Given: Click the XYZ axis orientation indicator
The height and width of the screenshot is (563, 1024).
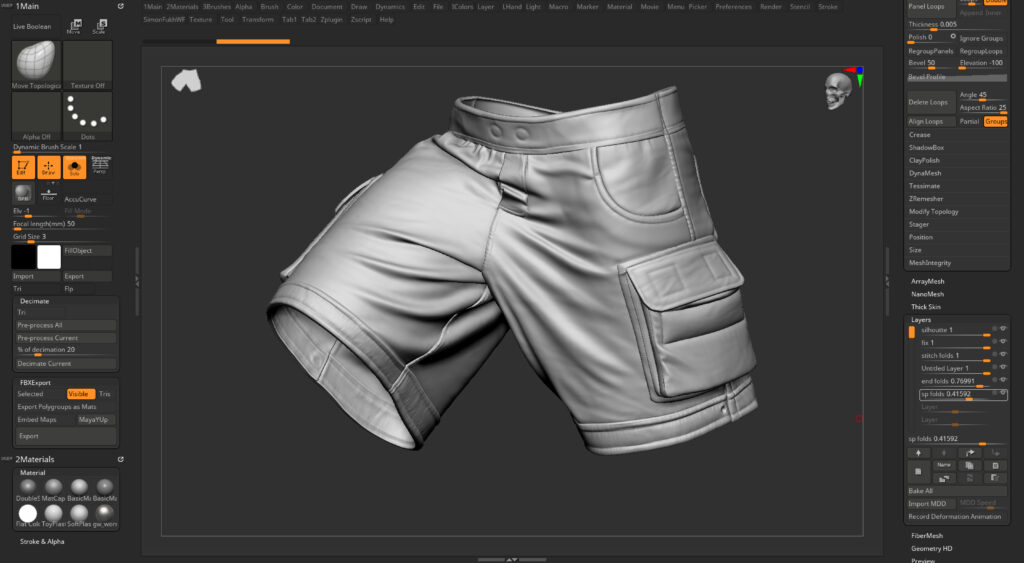Looking at the screenshot, I should (x=855, y=76).
